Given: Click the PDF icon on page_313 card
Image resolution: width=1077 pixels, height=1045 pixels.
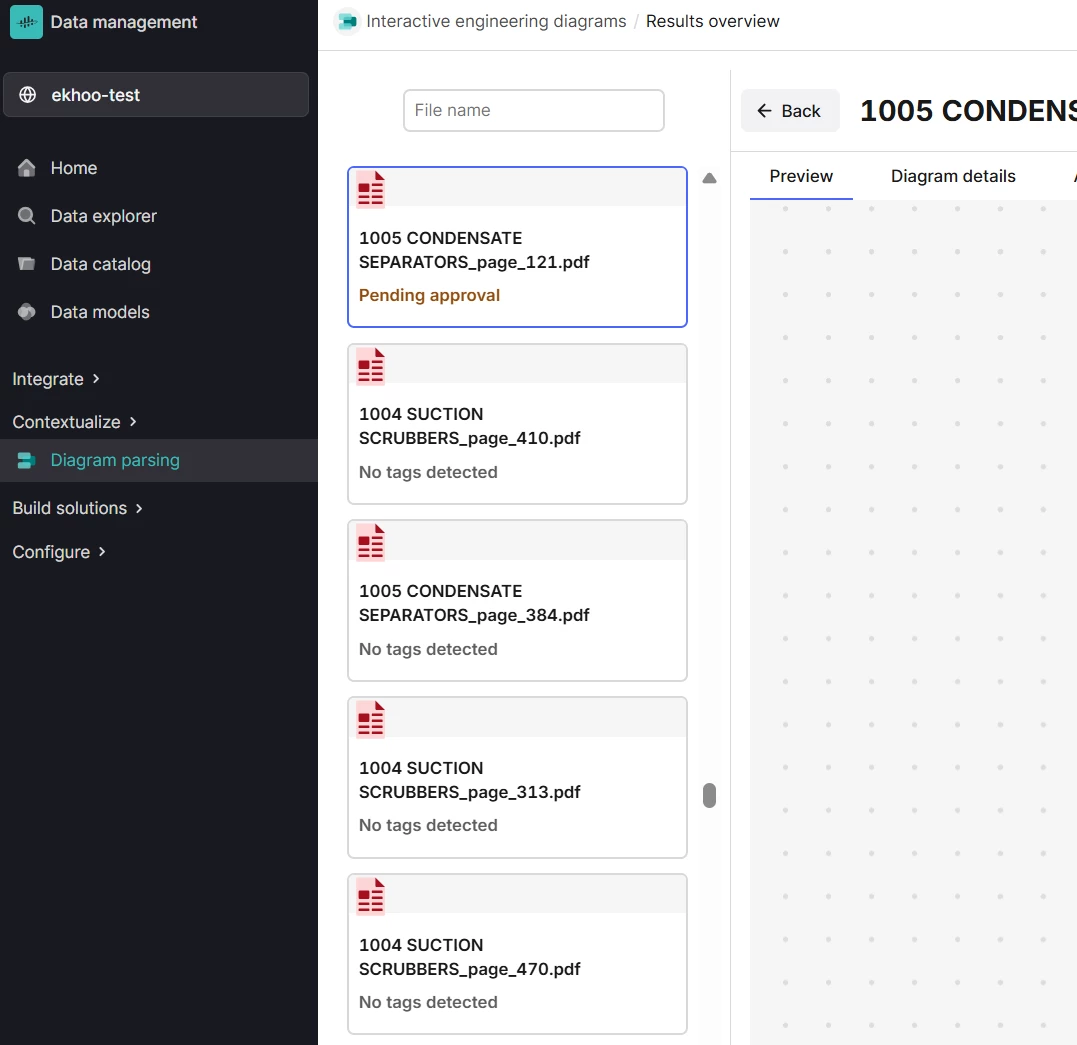Looking at the screenshot, I should coord(371,719).
